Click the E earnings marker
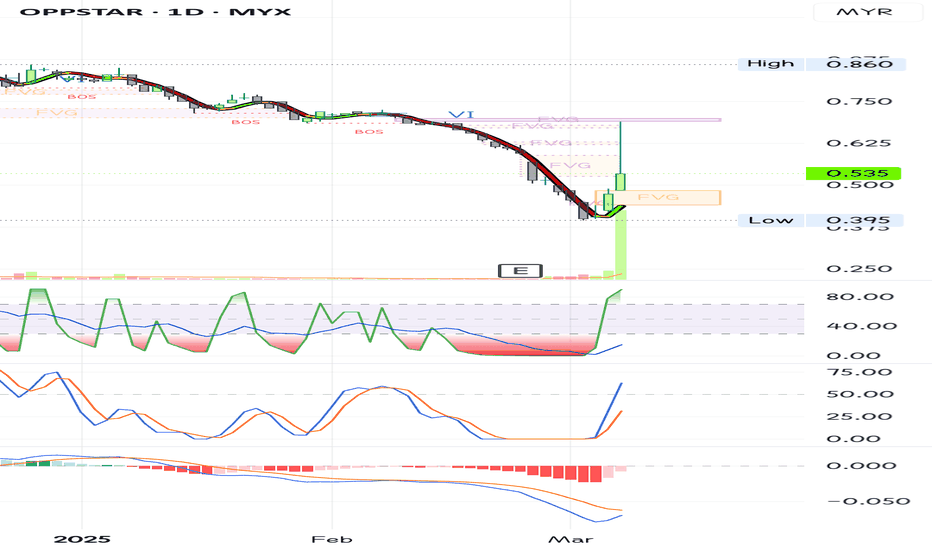The height and width of the screenshot is (550, 932). pyautogui.click(x=520, y=271)
